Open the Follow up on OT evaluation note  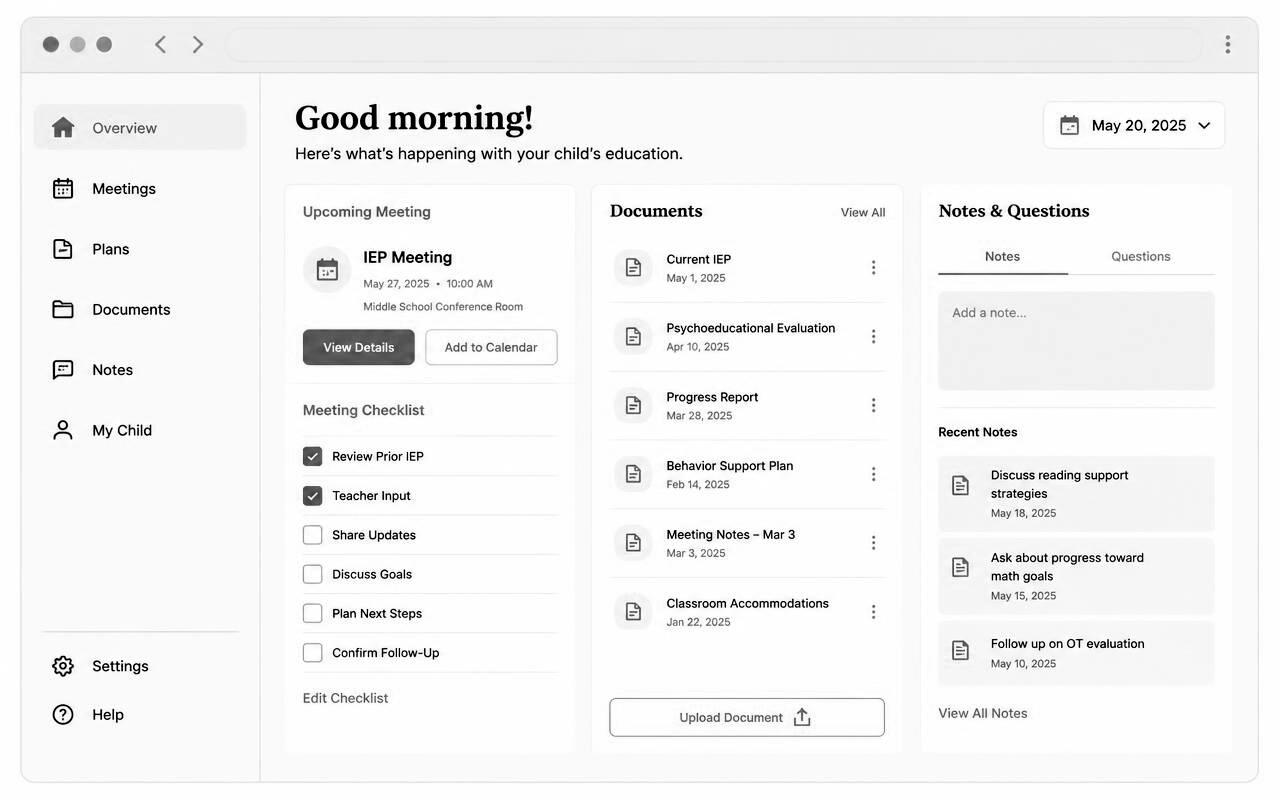[x=1076, y=653]
